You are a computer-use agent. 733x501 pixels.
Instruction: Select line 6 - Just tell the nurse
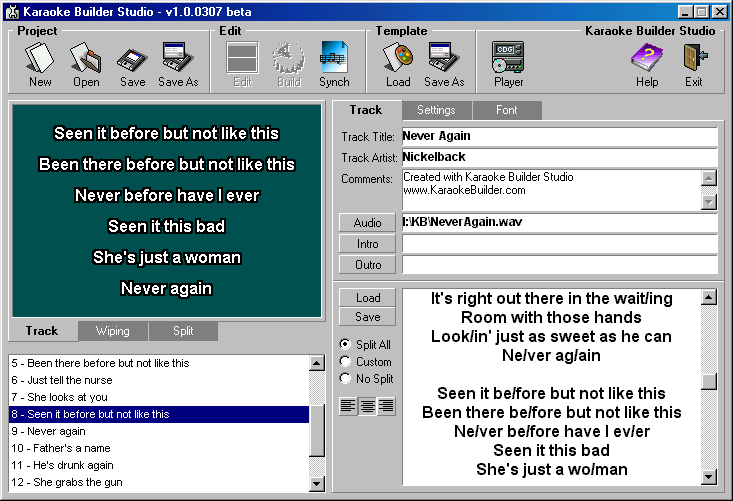click(159, 380)
